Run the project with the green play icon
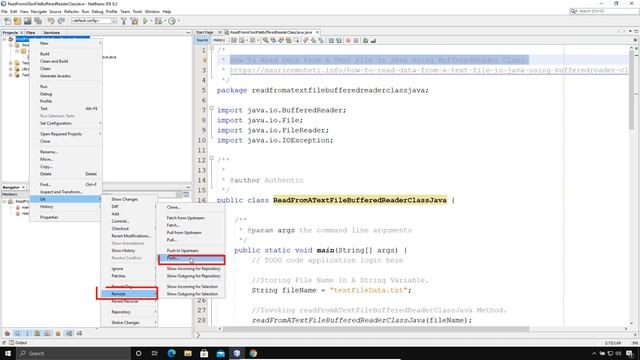 click(145, 21)
